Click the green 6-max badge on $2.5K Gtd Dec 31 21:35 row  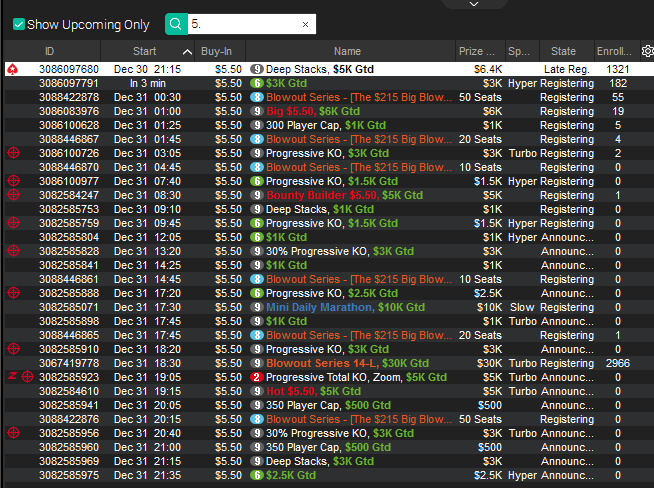pyautogui.click(x=257, y=475)
